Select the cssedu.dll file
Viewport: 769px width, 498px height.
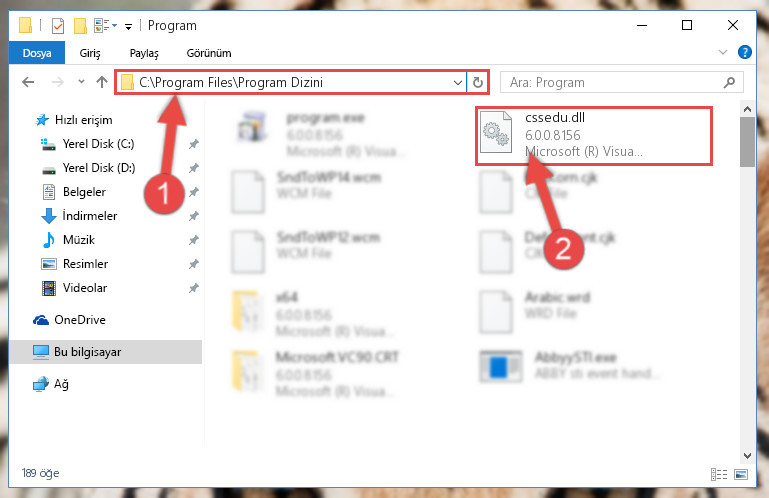[594, 135]
